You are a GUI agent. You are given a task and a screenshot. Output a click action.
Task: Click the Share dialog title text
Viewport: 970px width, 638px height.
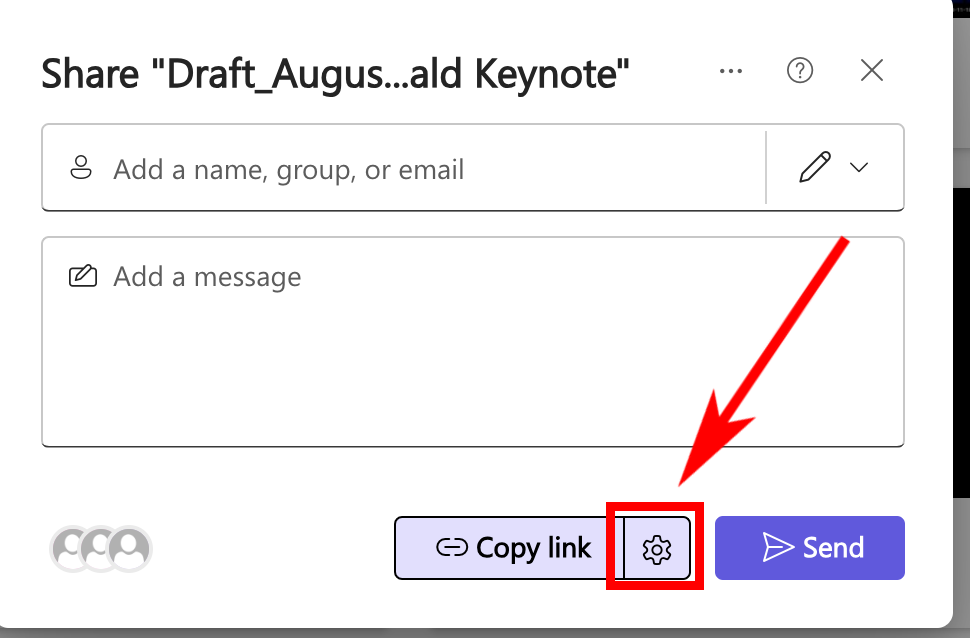[x=335, y=73]
